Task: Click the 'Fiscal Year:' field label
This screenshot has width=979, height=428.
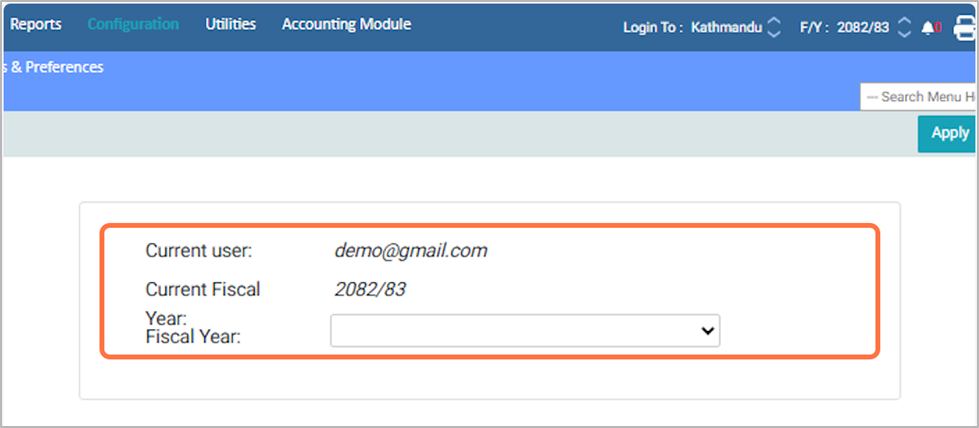Action: click(x=194, y=337)
